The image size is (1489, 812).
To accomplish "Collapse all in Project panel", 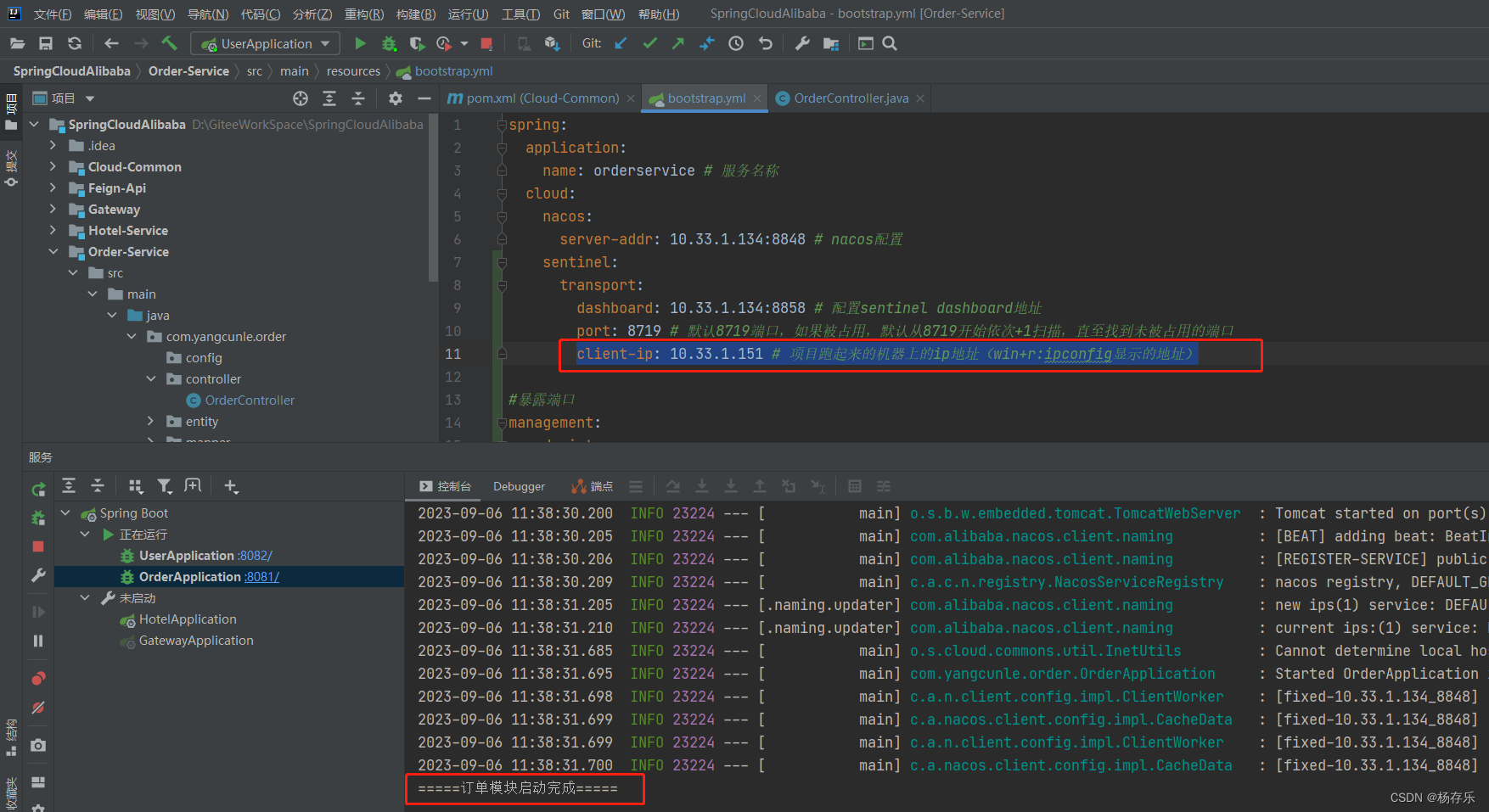I will click(x=358, y=98).
